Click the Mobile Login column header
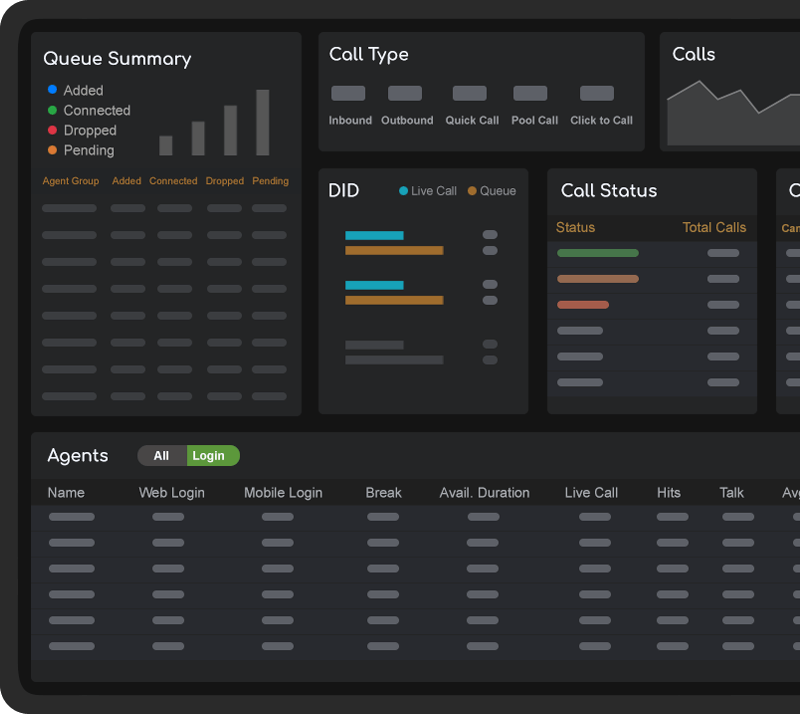 tap(283, 493)
